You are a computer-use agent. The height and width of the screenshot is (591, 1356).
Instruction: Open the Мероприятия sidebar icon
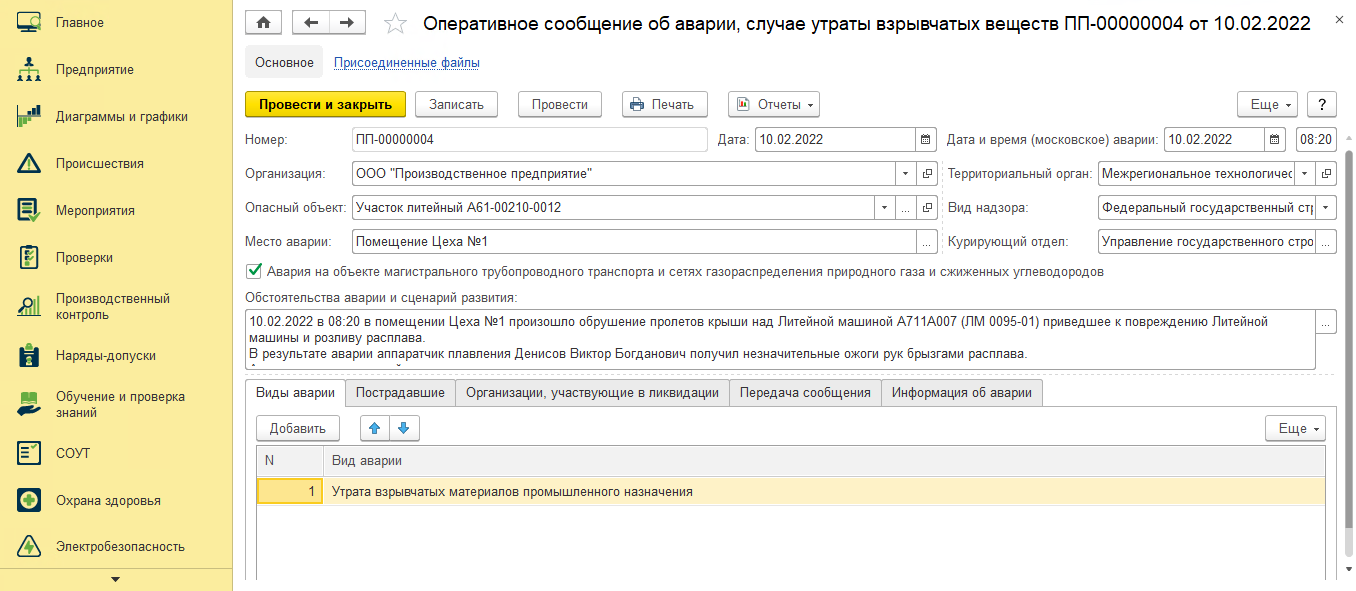click(x=28, y=210)
